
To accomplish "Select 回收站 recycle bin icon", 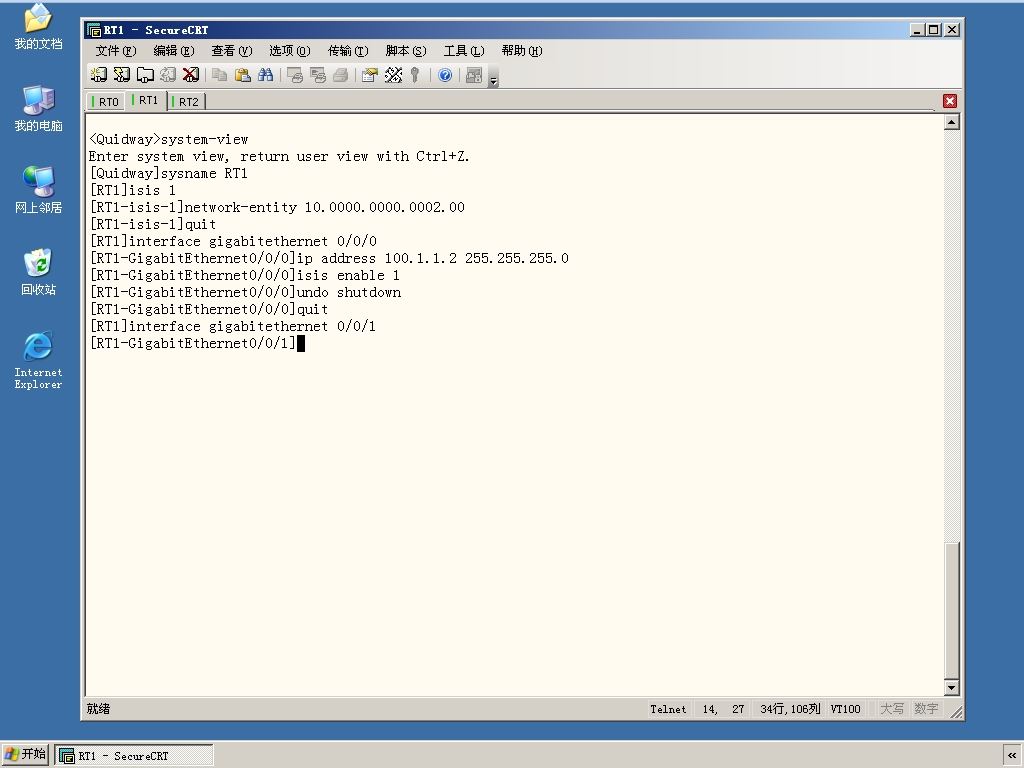I will click(x=38, y=272).
